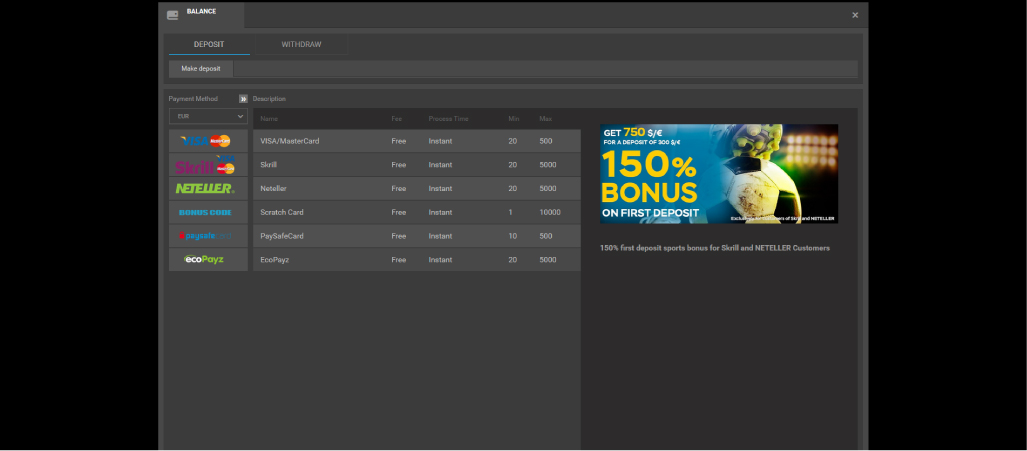Choose the Skrill logo payment method

click(x=208, y=165)
